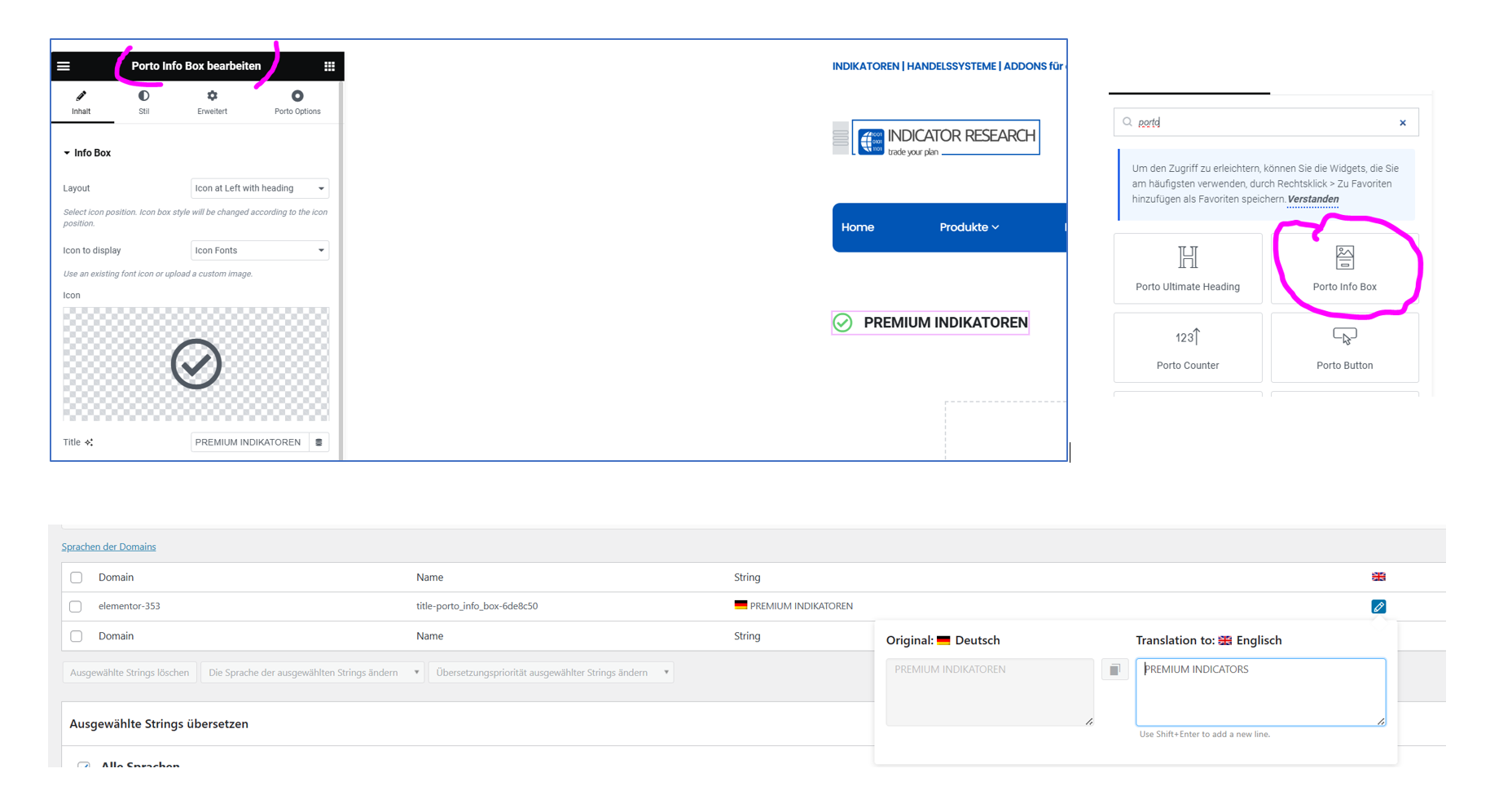This screenshot has width=1512, height=808.
Task: Click the blue edit translation pencil icon
Action: 1378,607
